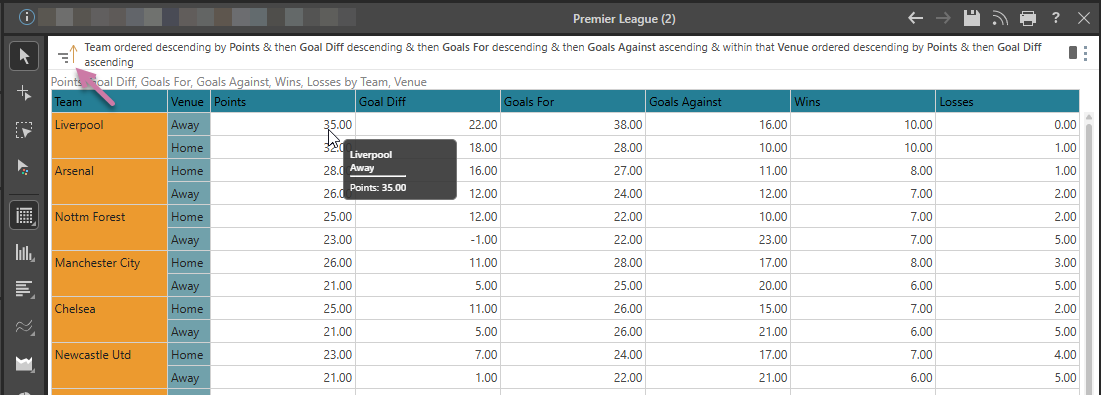Switch to column chart visualization
This screenshot has width=1101, height=395.
coord(25,253)
